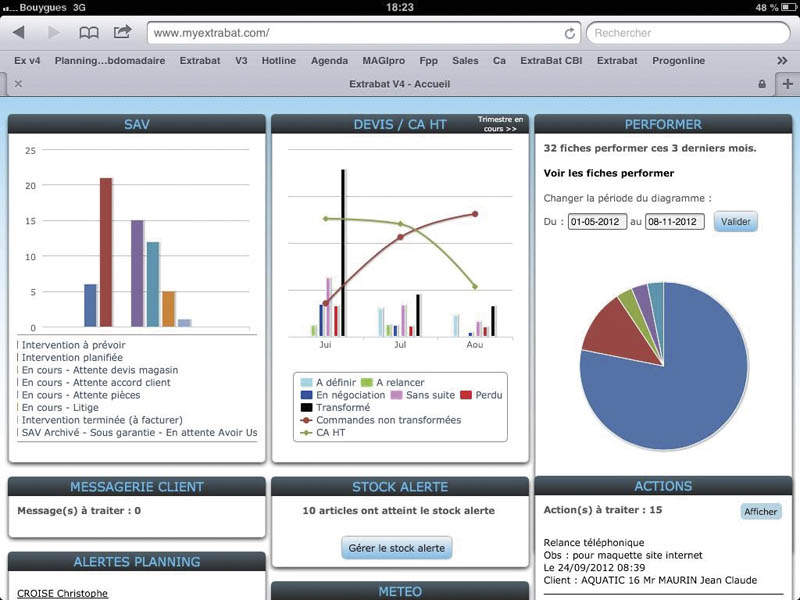Select the start date field 01-05-2012

point(597,222)
